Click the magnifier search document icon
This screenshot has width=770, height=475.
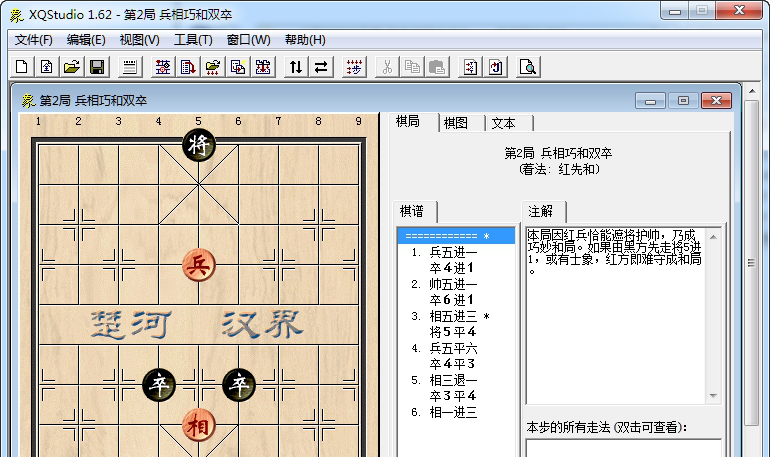tap(528, 67)
